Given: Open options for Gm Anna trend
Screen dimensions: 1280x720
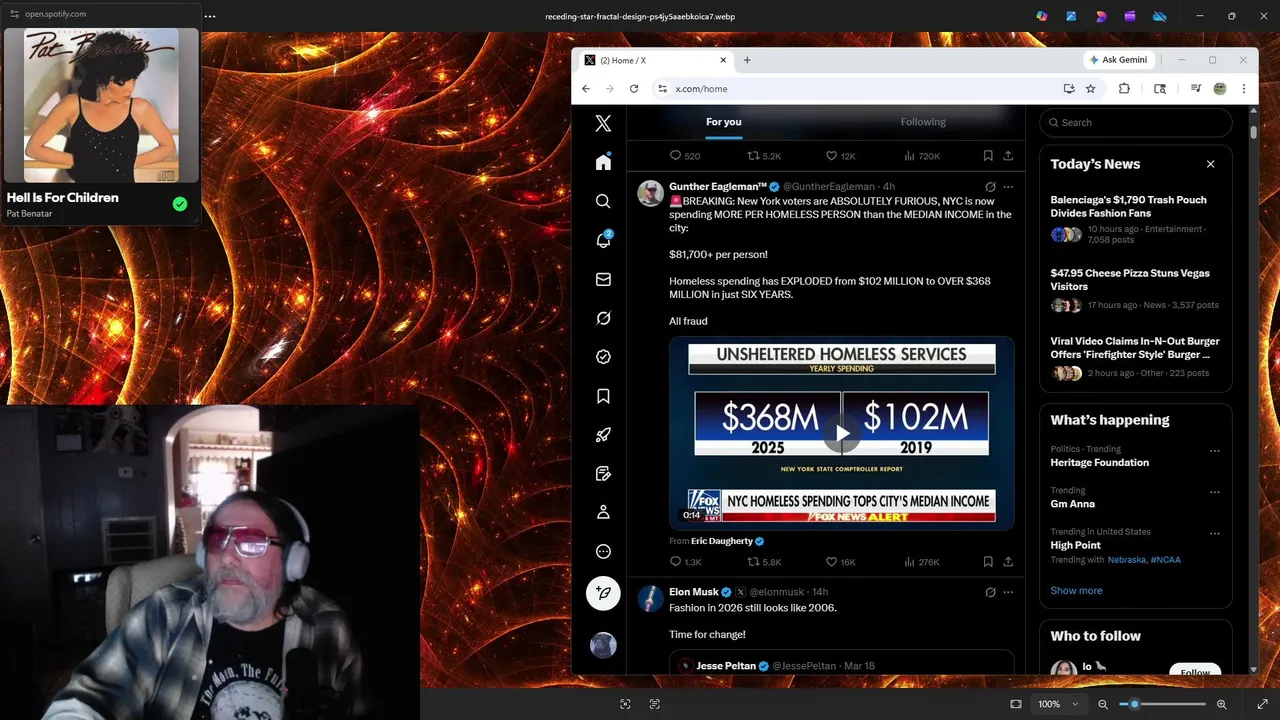Looking at the screenshot, I should [x=1215, y=492].
